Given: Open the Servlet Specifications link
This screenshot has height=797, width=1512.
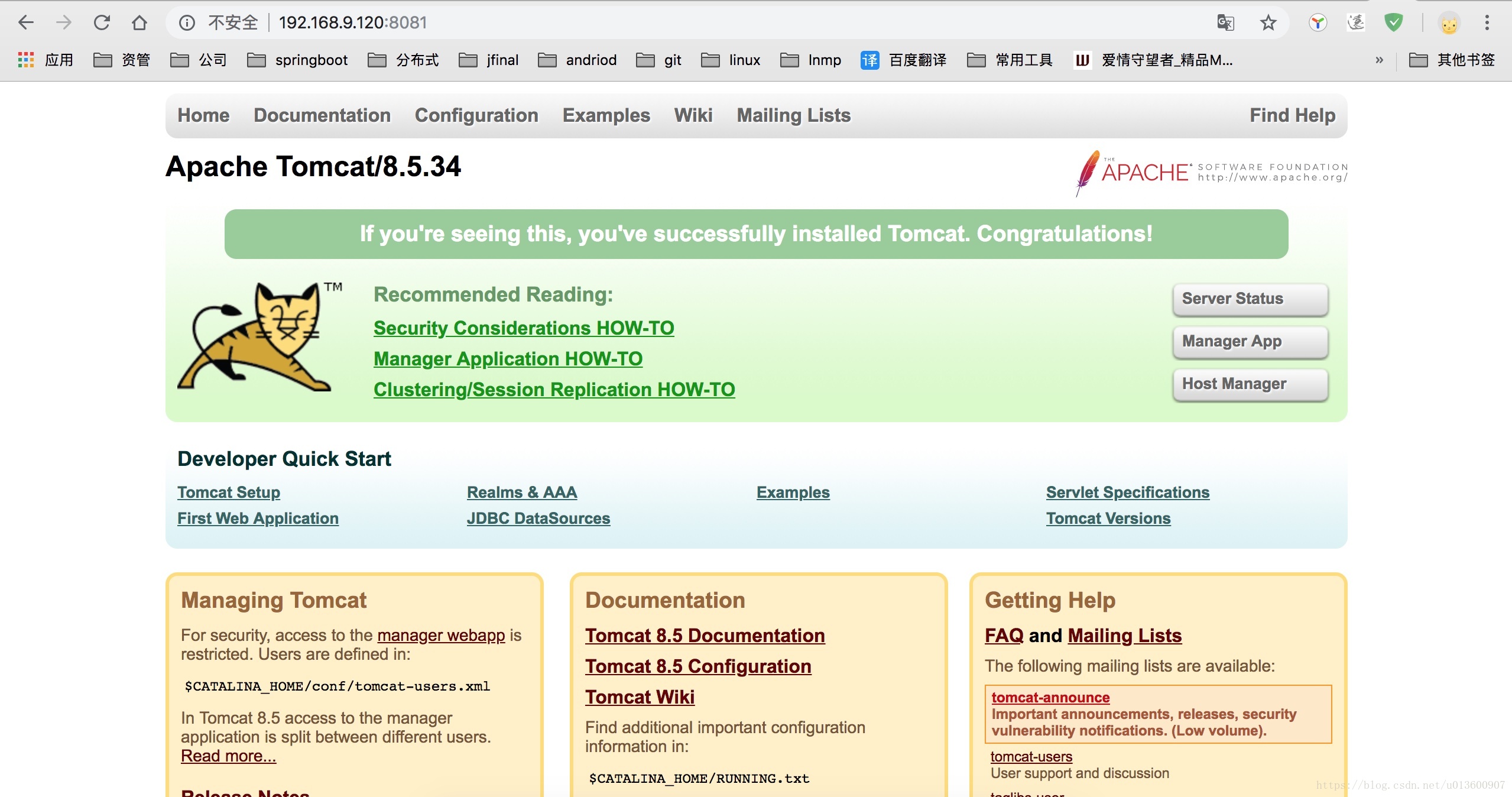Looking at the screenshot, I should click(1128, 493).
